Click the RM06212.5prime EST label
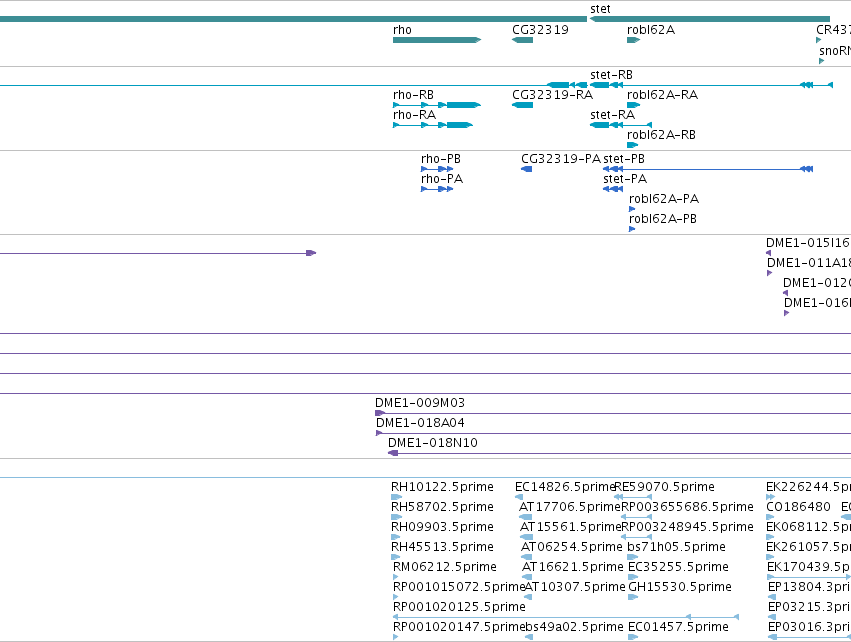 pyautogui.click(x=444, y=568)
